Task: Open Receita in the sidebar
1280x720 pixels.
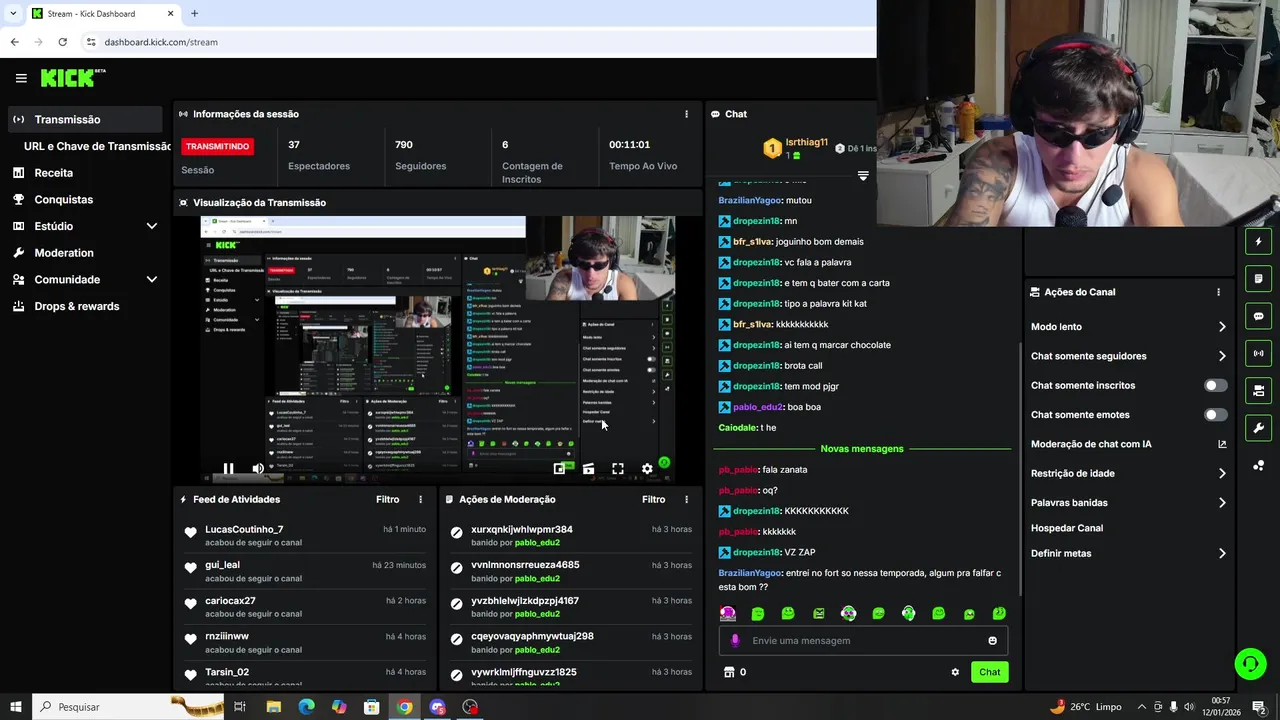Action: click(x=53, y=173)
